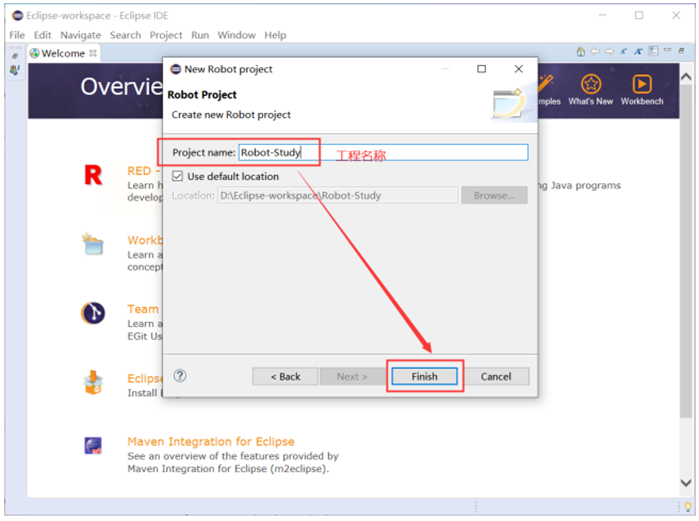Image resolution: width=699 pixels, height=521 pixels.
Task: Open the What's New star icon
Action: click(x=591, y=84)
